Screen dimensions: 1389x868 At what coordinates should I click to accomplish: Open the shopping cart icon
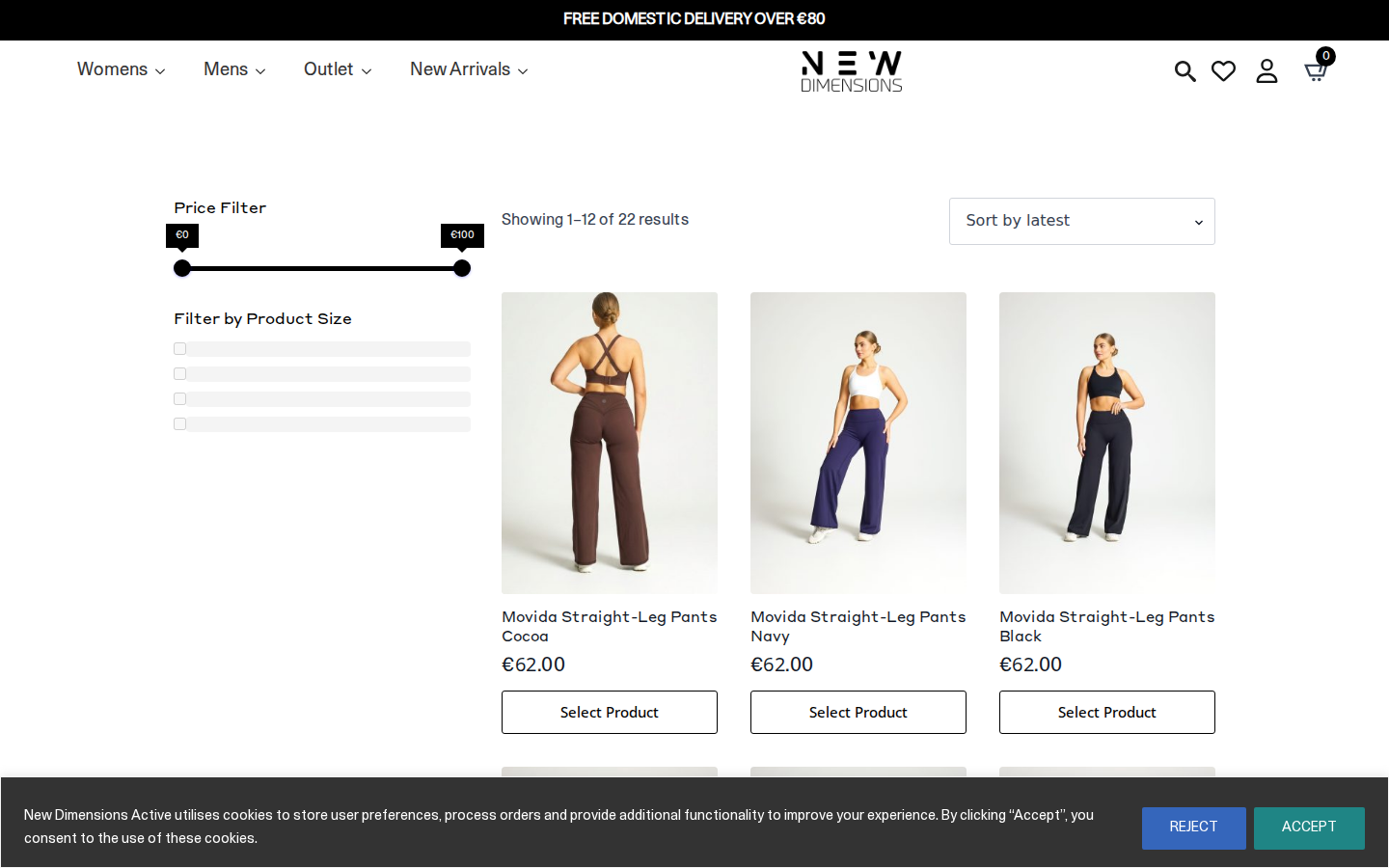[1316, 71]
